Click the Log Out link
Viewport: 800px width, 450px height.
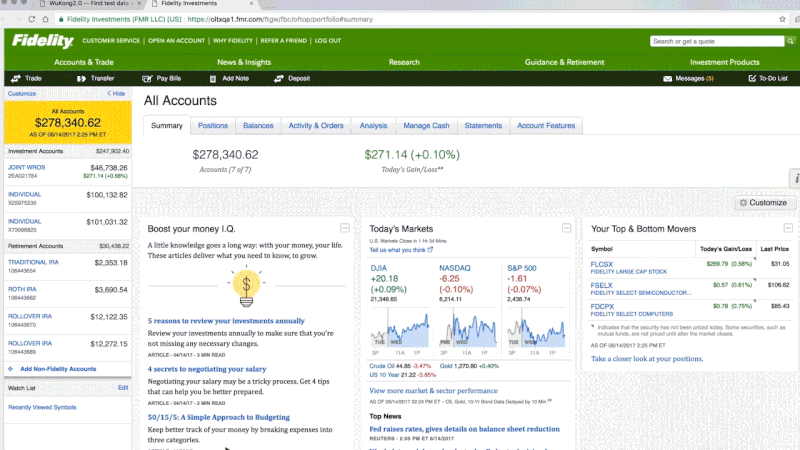(328, 41)
